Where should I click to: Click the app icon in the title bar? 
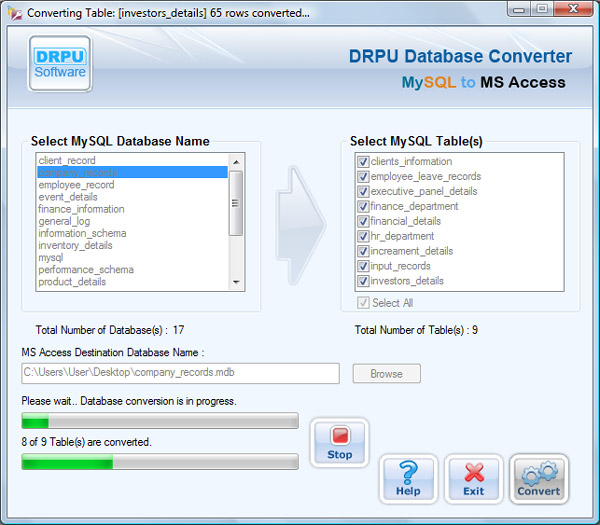(x=15, y=13)
